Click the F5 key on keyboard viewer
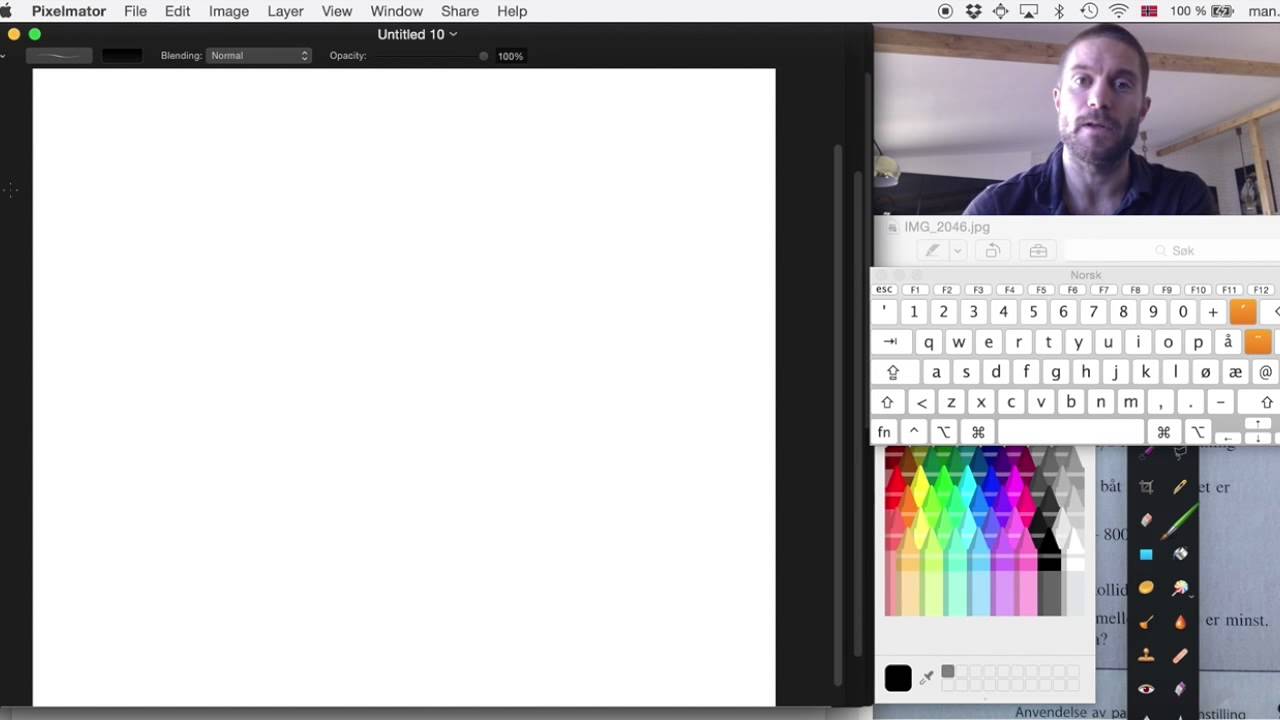 click(x=1040, y=290)
